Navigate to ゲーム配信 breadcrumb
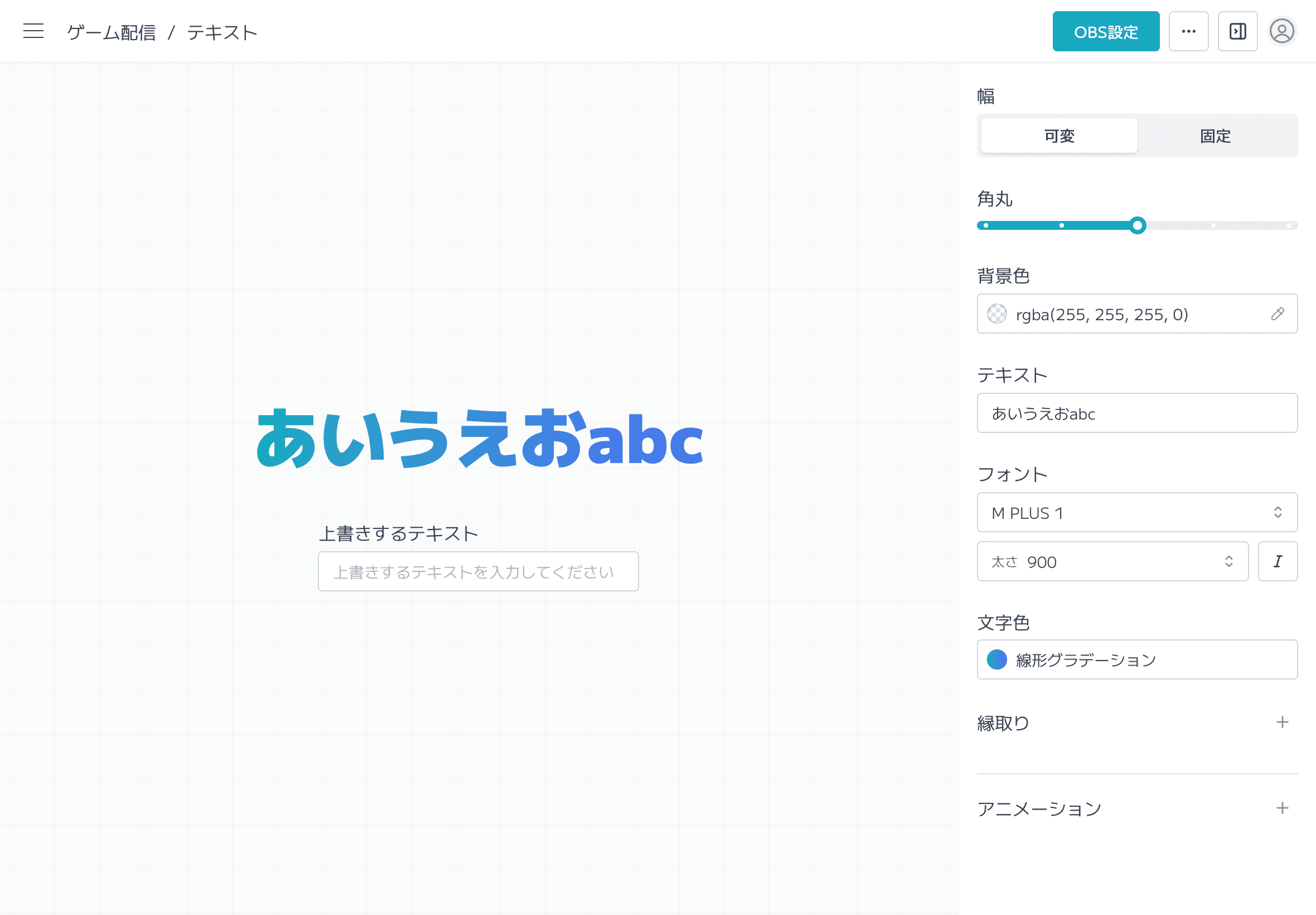This screenshot has height=915, width=1316. tap(110, 32)
